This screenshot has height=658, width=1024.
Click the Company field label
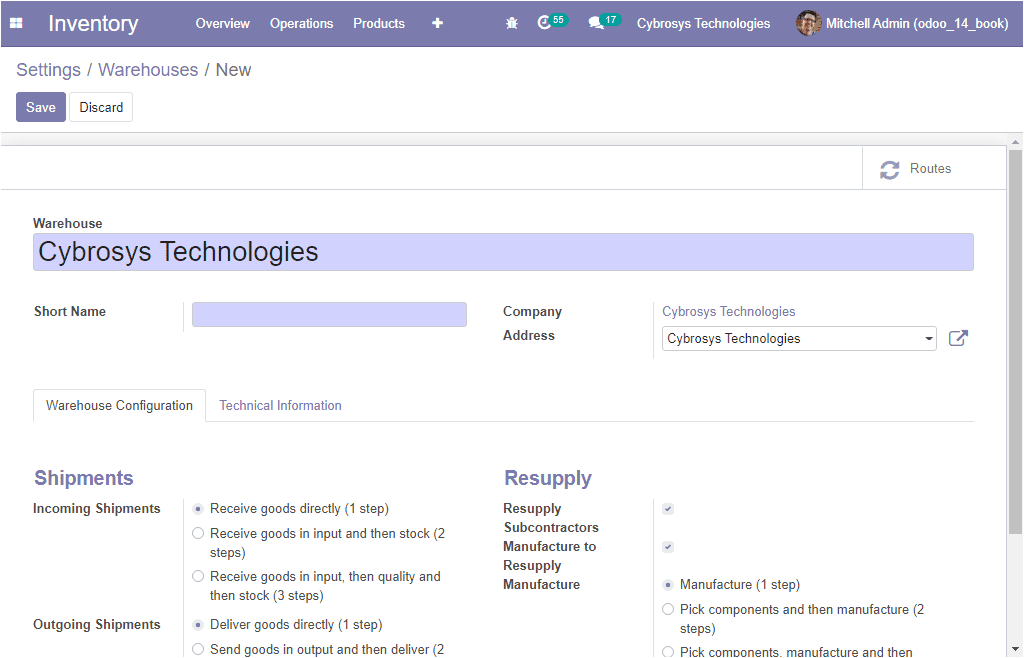tap(532, 312)
